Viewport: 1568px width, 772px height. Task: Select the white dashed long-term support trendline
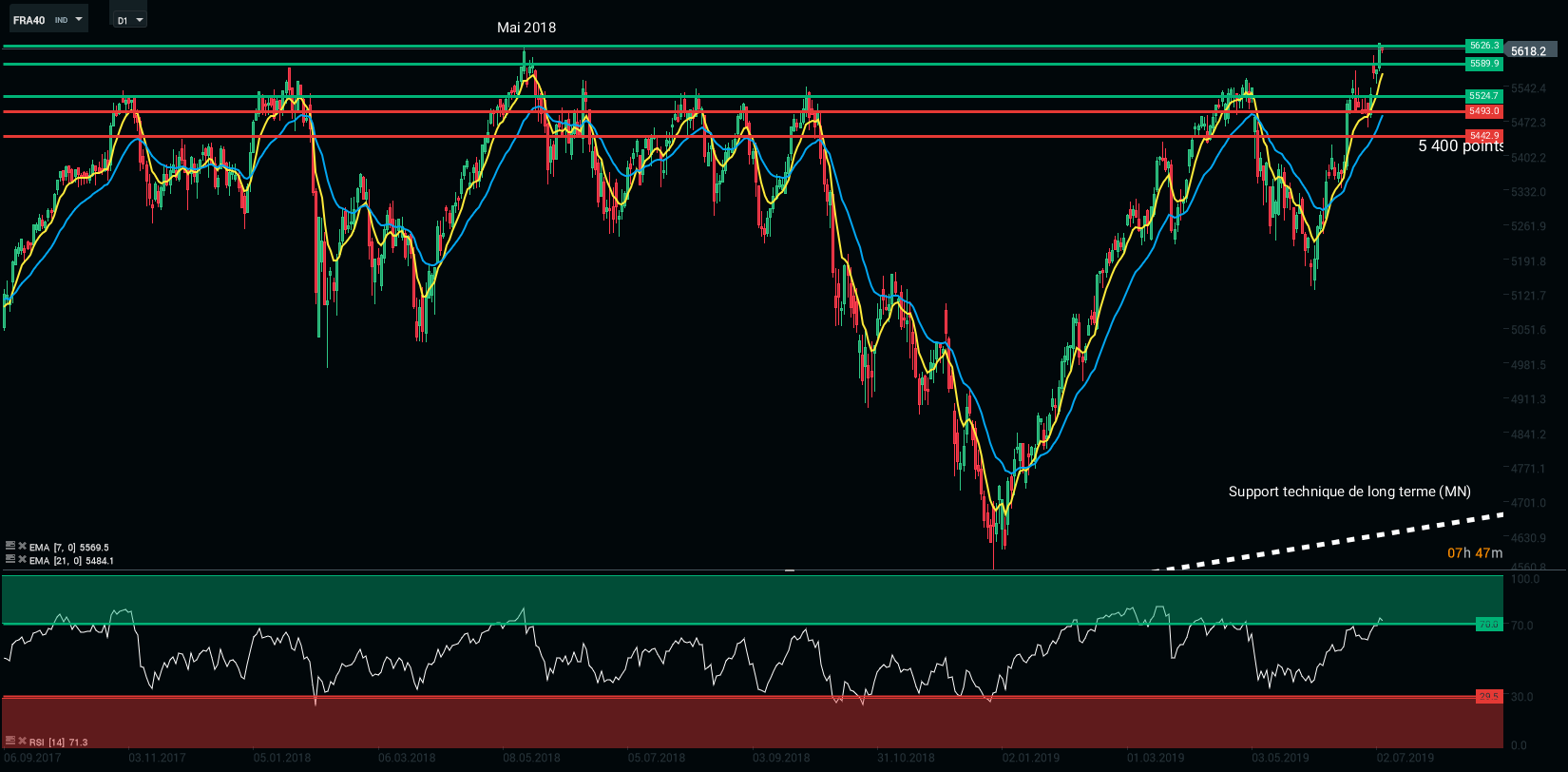click(x=1330, y=543)
